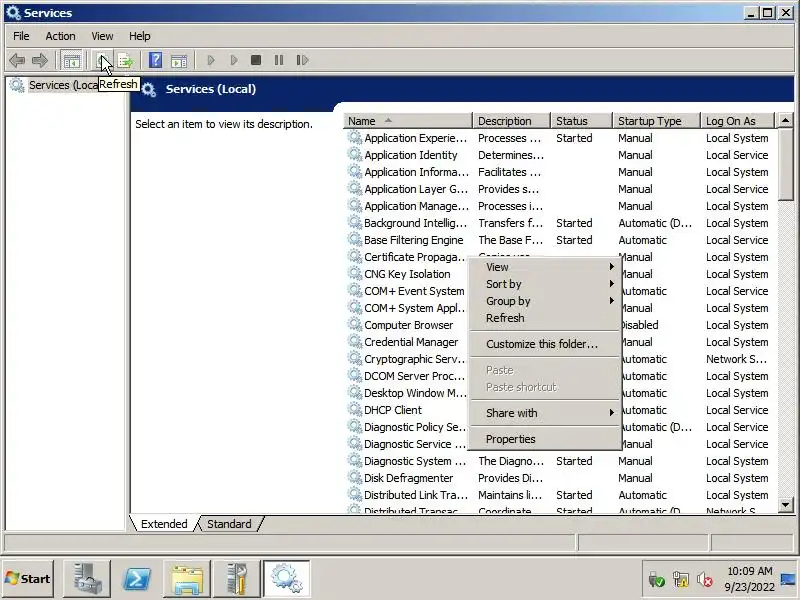Click the scrollbar down arrow
800x600 pixels.
pos(785,505)
